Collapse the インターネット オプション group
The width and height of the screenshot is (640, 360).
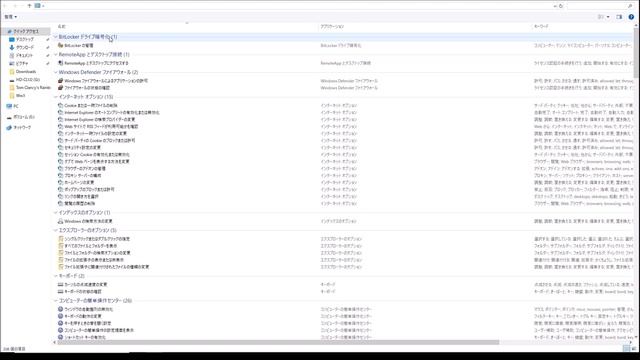(56, 97)
